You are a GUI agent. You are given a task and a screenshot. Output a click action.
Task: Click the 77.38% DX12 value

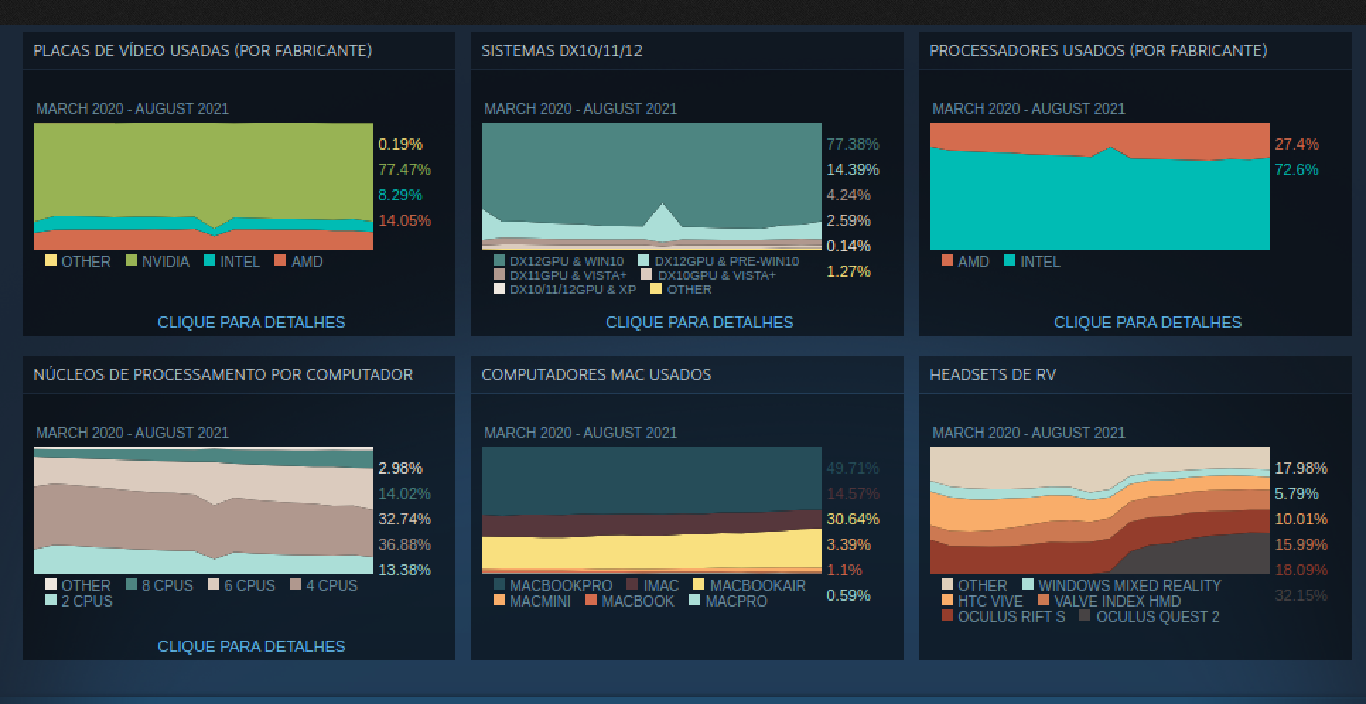[852, 144]
